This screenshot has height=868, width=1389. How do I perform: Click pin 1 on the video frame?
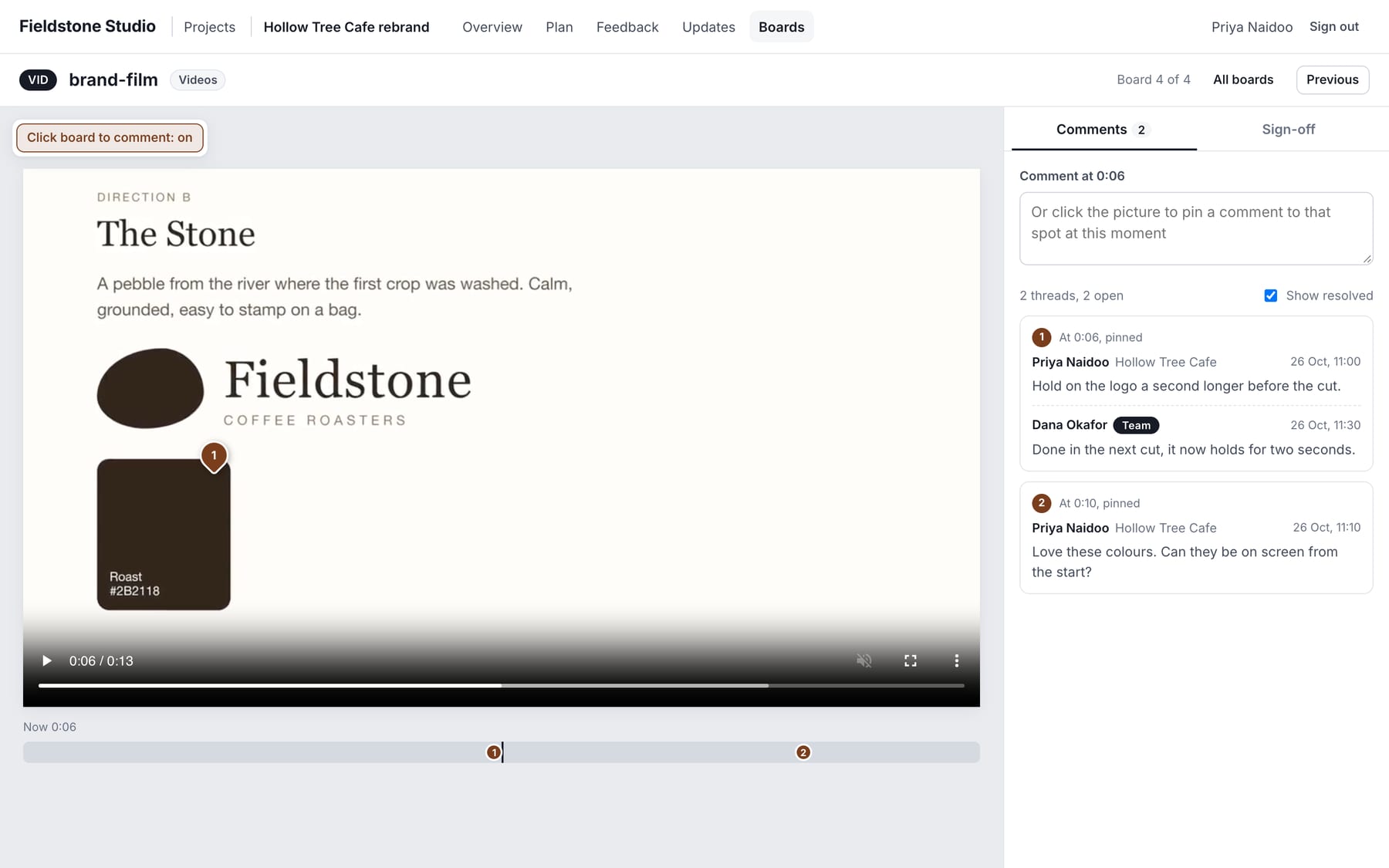tap(214, 456)
